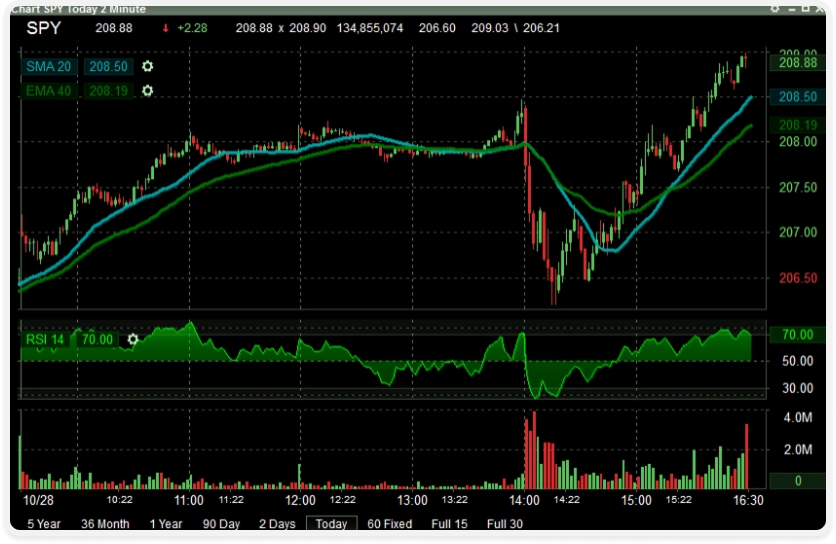This screenshot has width=836, height=544.
Task: Switch to Full 30 view
Action: (505, 524)
